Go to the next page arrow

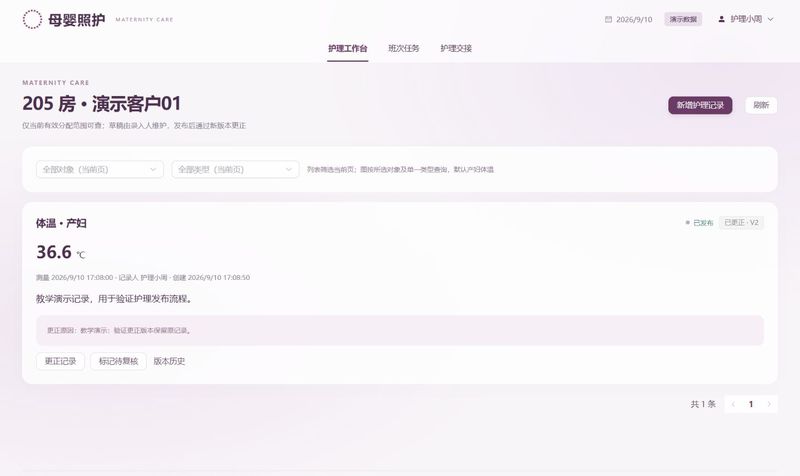pyautogui.click(x=769, y=404)
